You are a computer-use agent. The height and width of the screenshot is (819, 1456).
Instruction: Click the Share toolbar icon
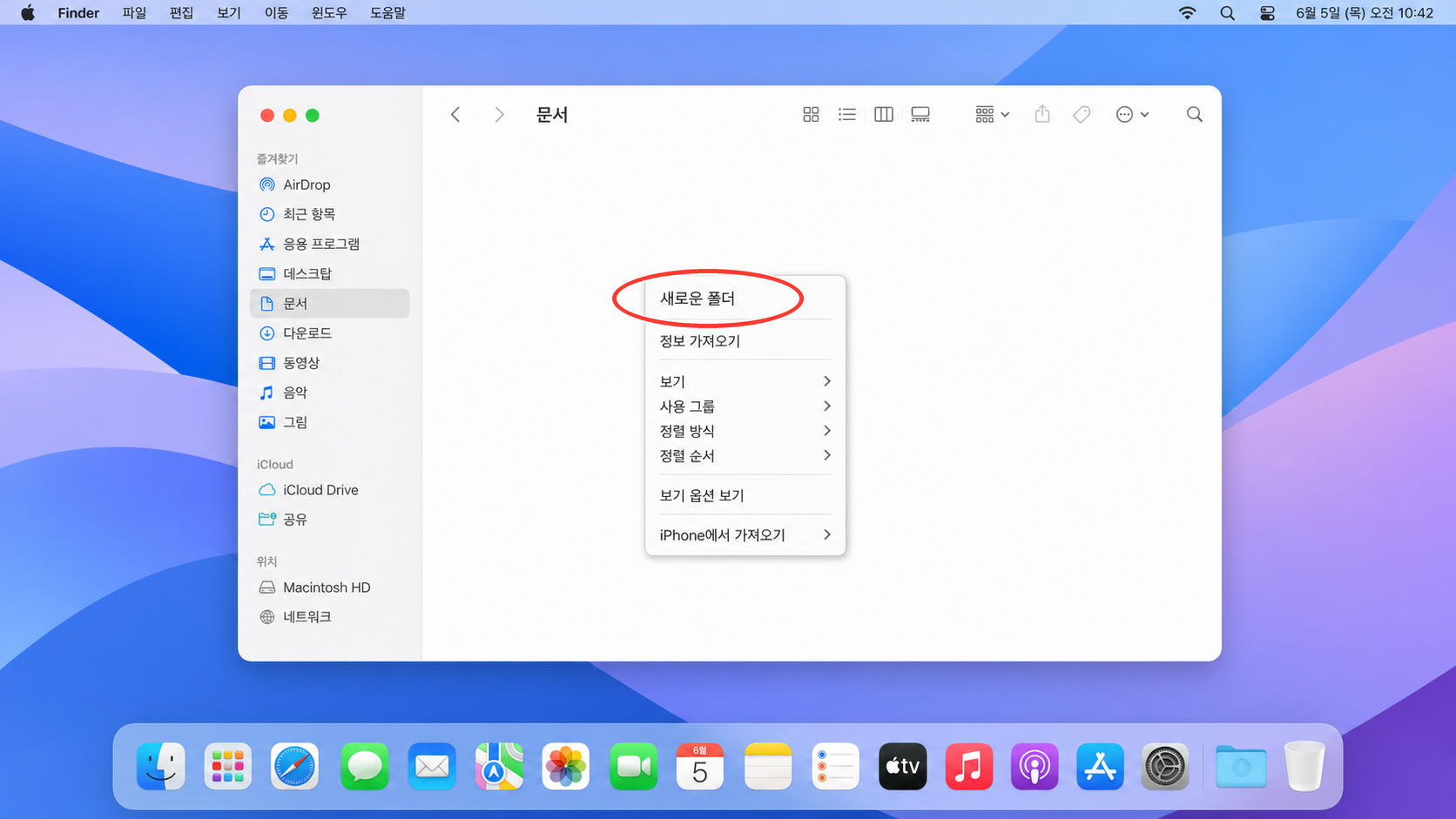tap(1042, 114)
